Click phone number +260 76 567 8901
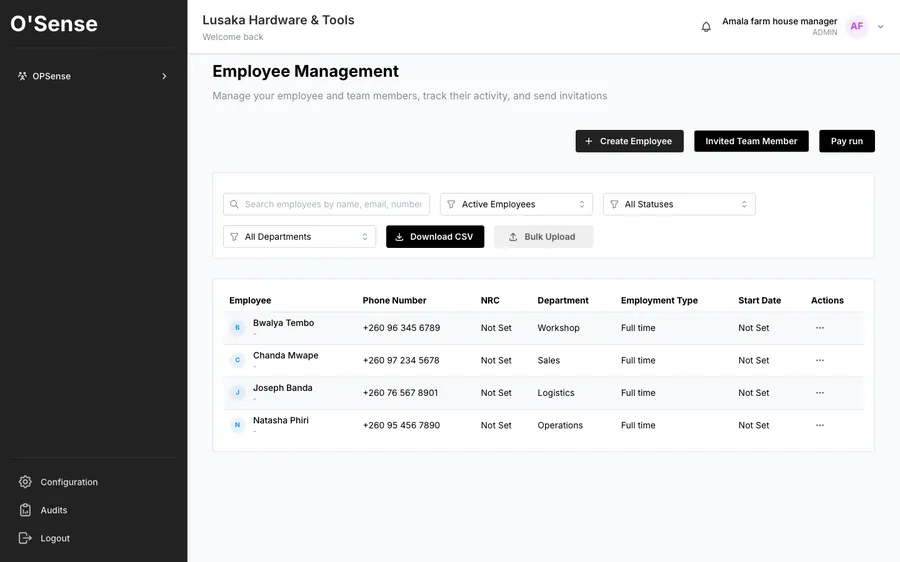Viewport: 900px width, 562px height. (400, 393)
